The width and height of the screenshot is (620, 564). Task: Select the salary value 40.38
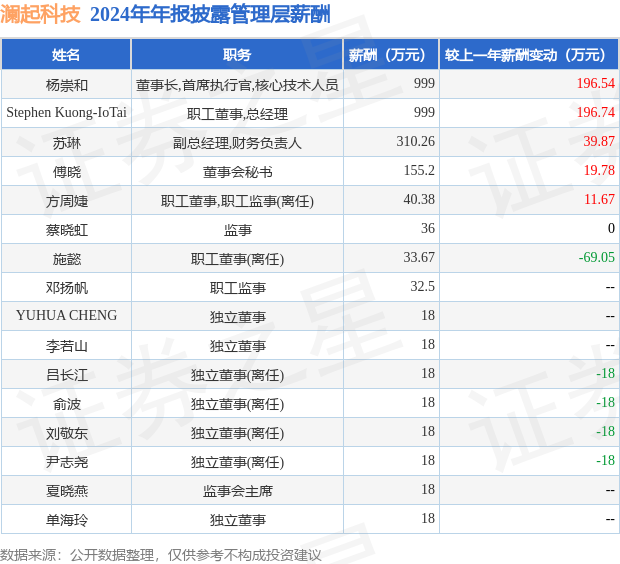click(x=419, y=199)
